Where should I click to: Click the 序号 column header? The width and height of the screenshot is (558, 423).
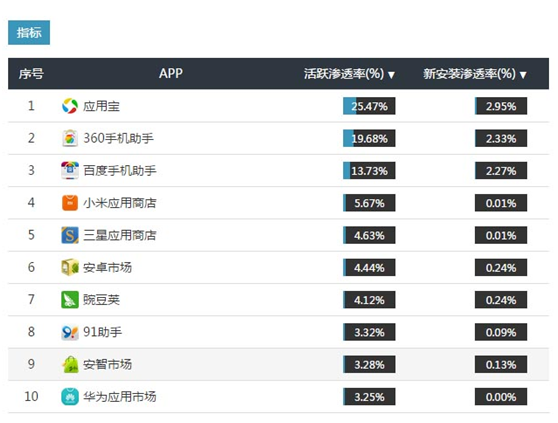pyautogui.click(x=31, y=74)
